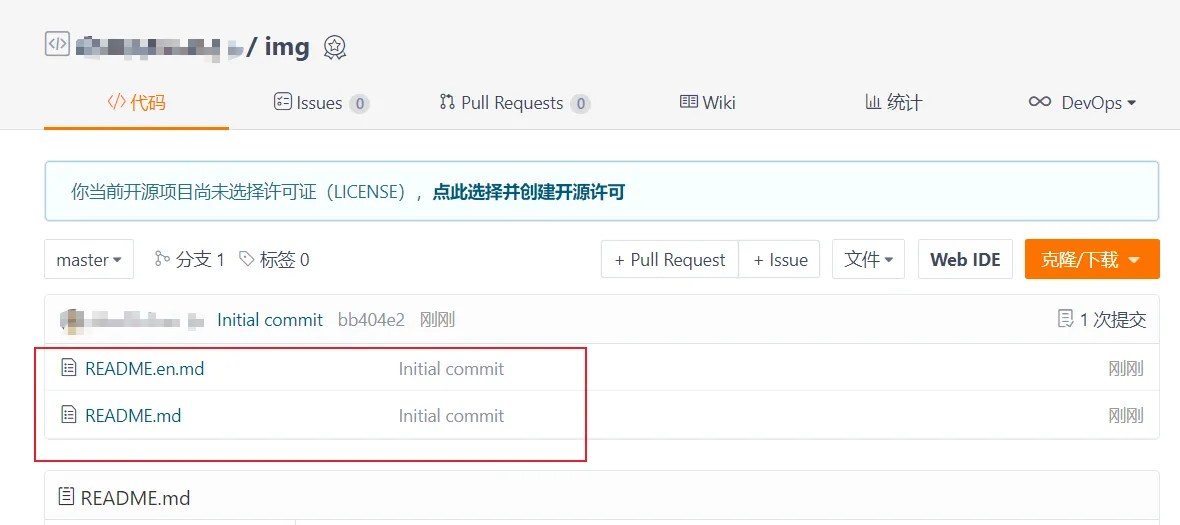Launch the Web IDE button
The height and width of the screenshot is (525, 1180).
pos(965,260)
